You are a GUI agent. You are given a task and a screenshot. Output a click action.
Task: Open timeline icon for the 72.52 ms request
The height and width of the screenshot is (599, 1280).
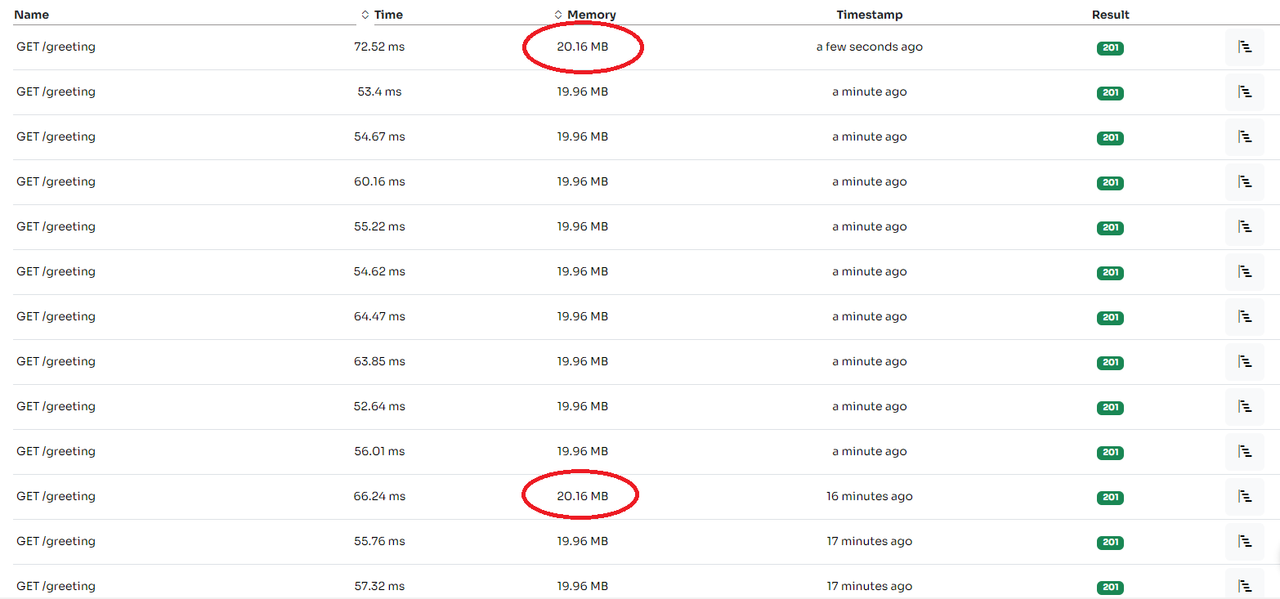coord(1244,47)
